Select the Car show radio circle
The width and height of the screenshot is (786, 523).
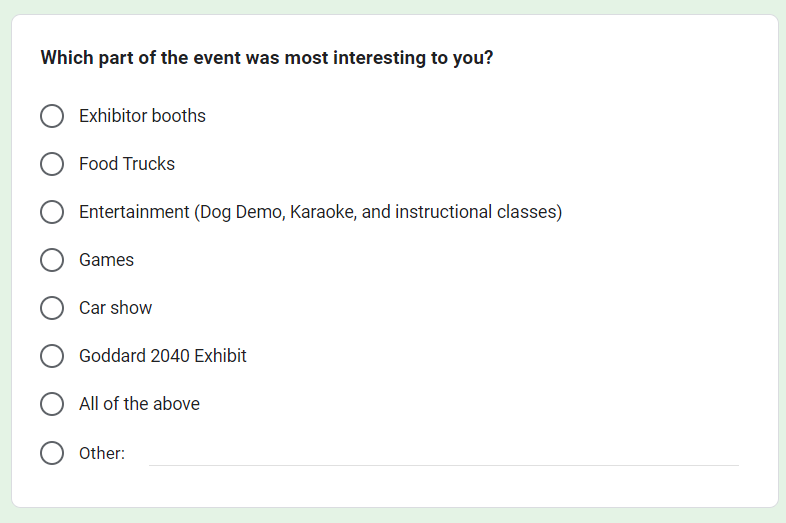(x=52, y=308)
